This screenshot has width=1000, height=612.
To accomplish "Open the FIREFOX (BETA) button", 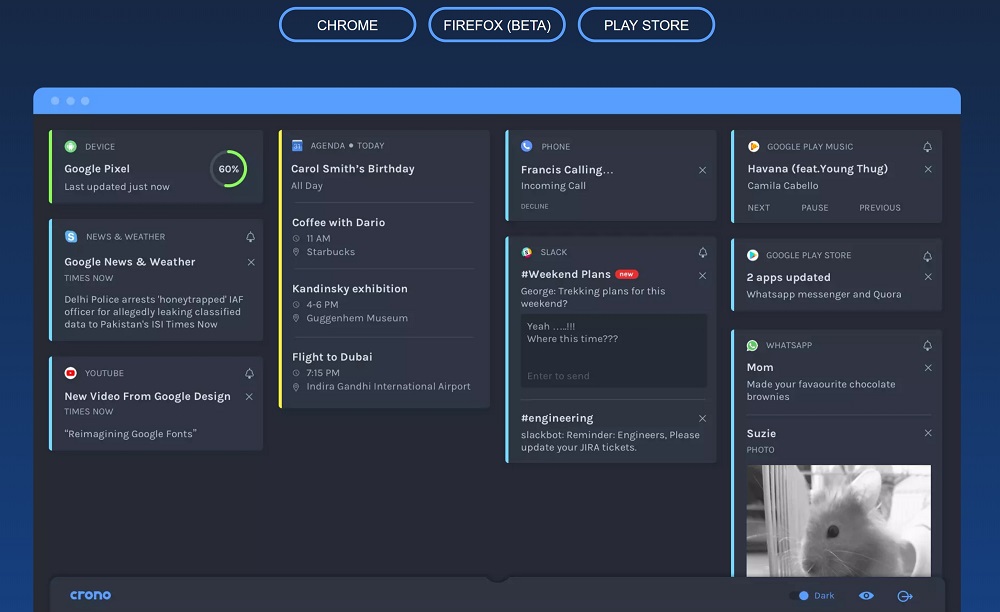I will 497,25.
